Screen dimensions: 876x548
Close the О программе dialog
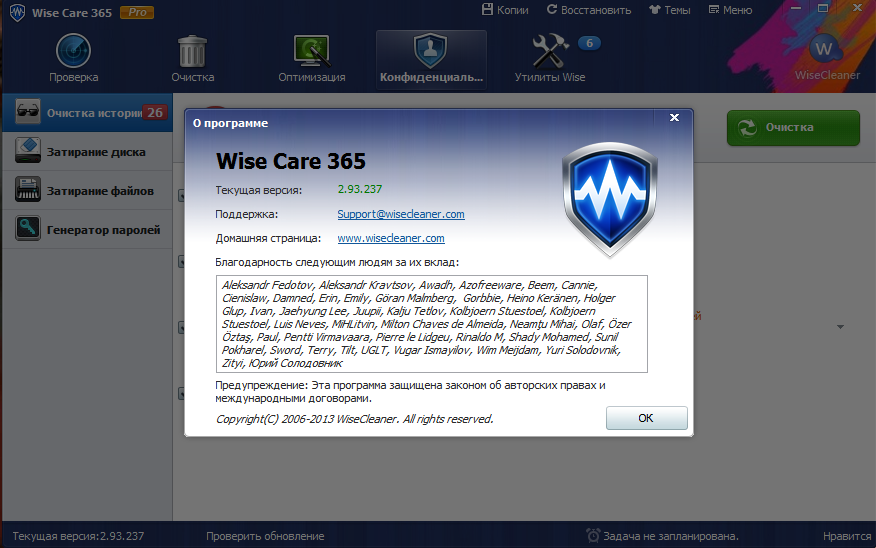674,118
